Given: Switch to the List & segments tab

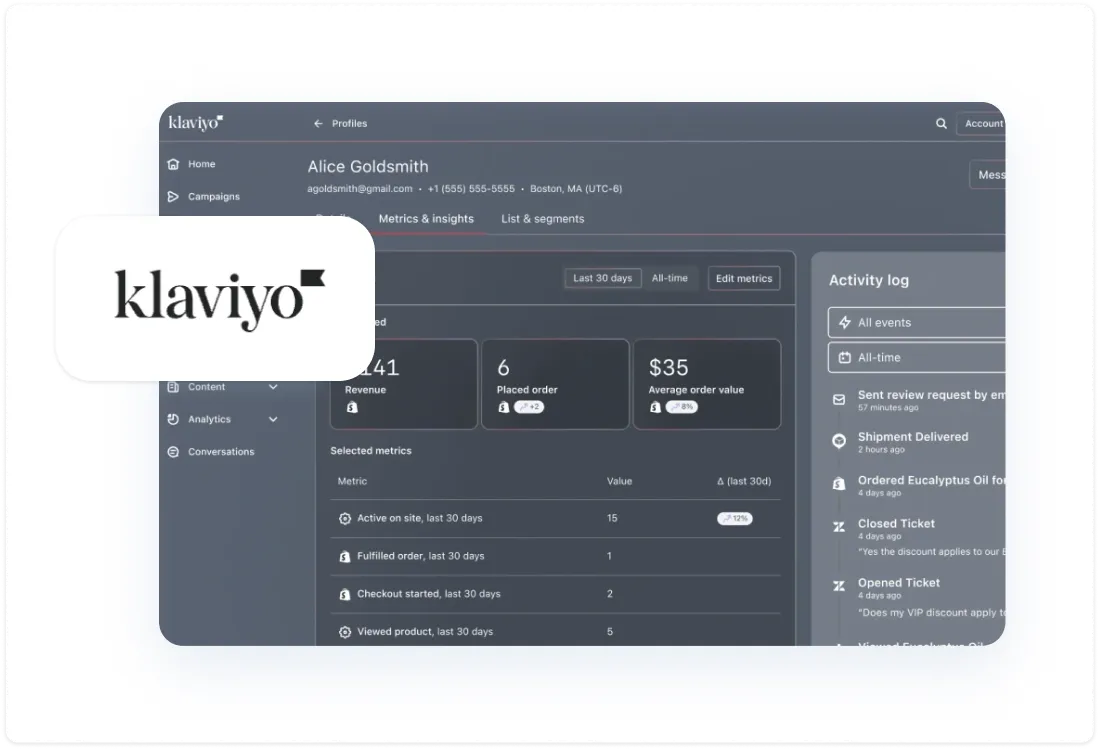Looking at the screenshot, I should 543,218.
